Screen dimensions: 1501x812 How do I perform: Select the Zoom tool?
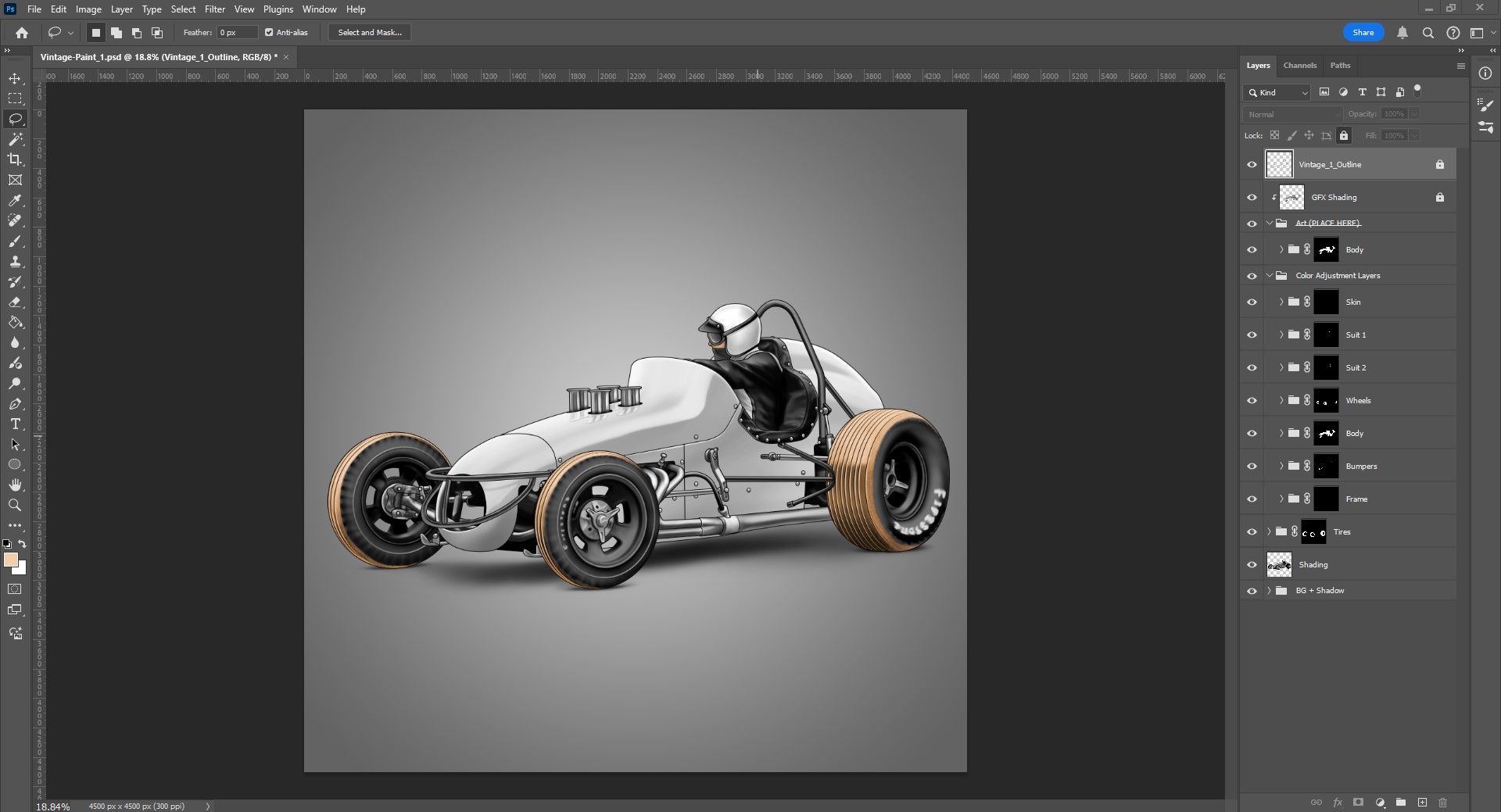pos(15,506)
